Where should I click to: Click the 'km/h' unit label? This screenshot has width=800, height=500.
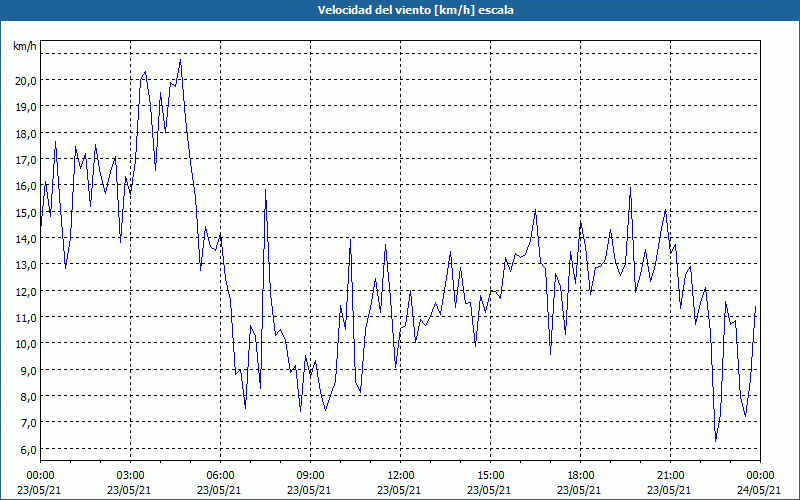(24, 46)
